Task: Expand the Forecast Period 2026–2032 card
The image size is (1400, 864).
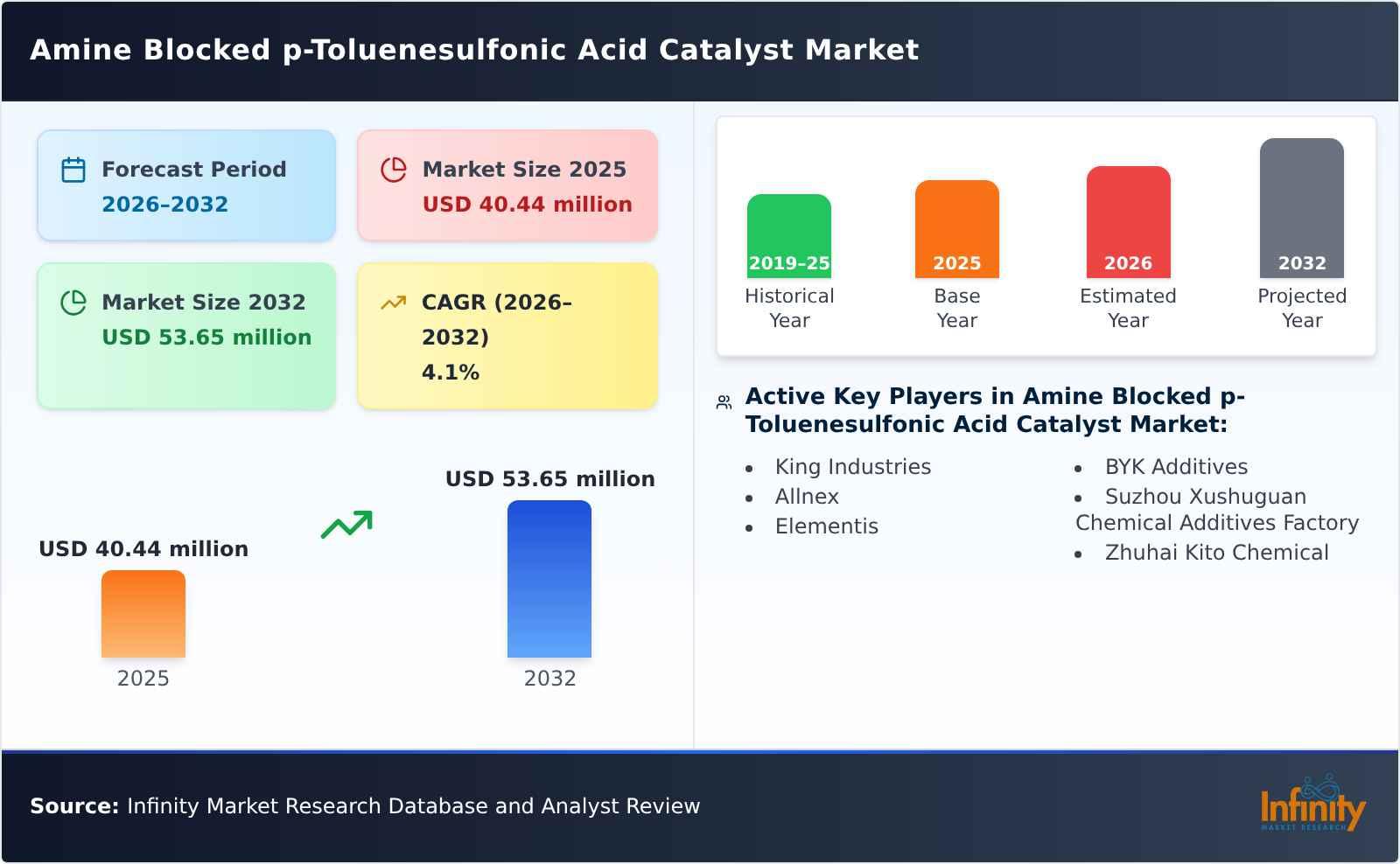Action: pyautogui.click(x=186, y=184)
